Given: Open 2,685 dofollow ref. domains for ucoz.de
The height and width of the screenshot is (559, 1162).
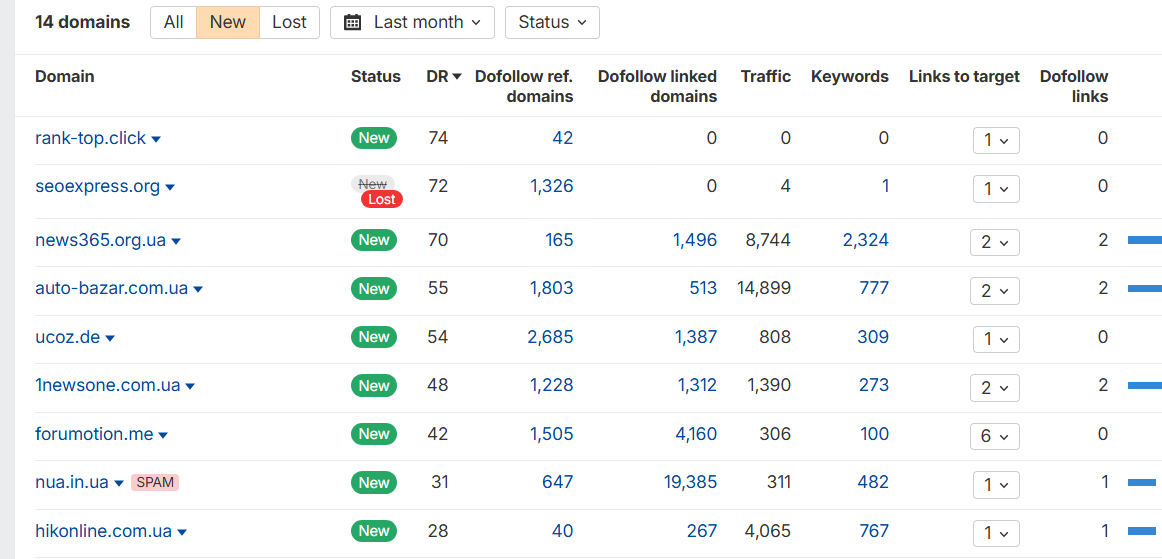Looking at the screenshot, I should click(551, 337).
